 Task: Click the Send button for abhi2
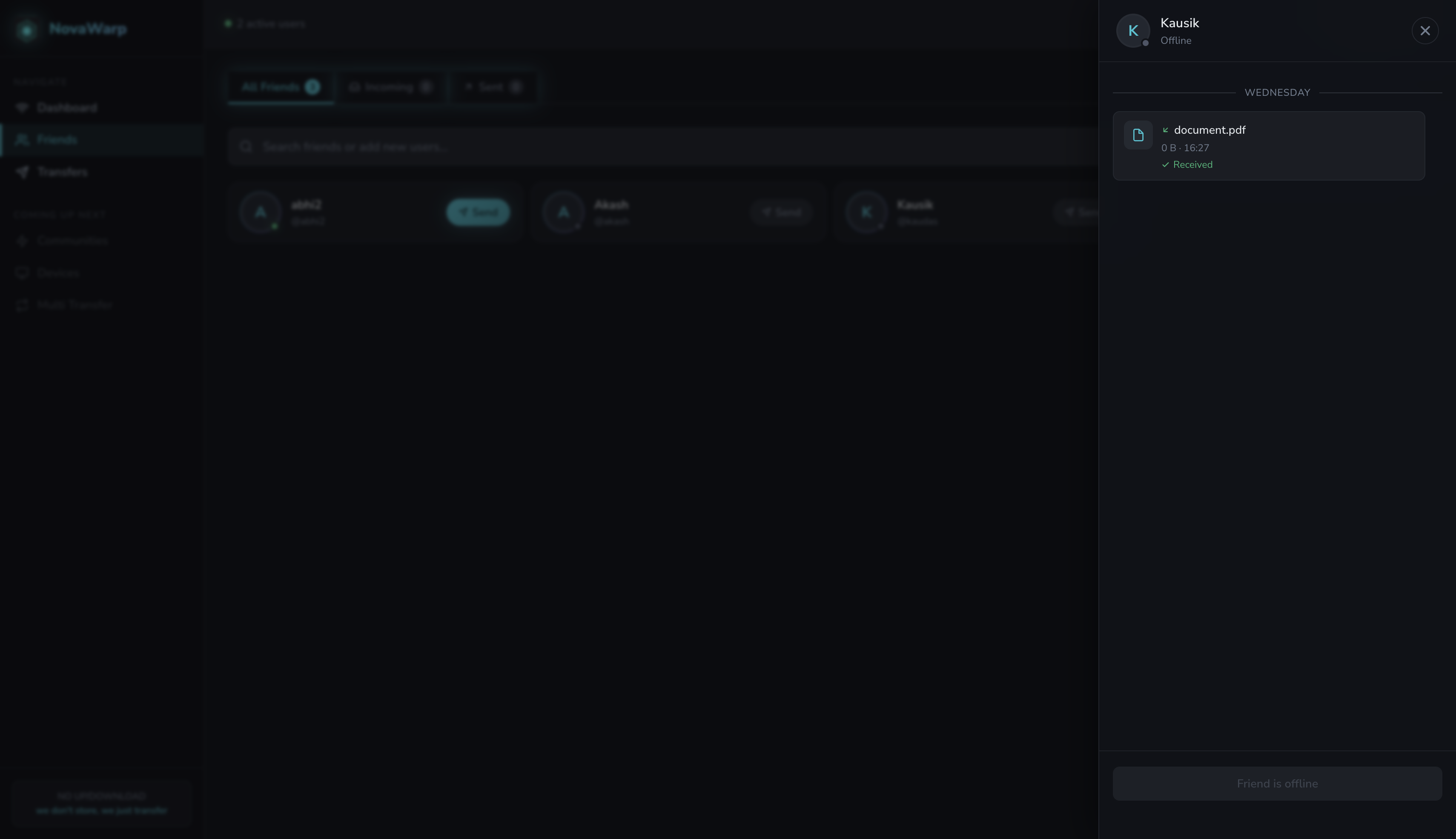(x=478, y=212)
